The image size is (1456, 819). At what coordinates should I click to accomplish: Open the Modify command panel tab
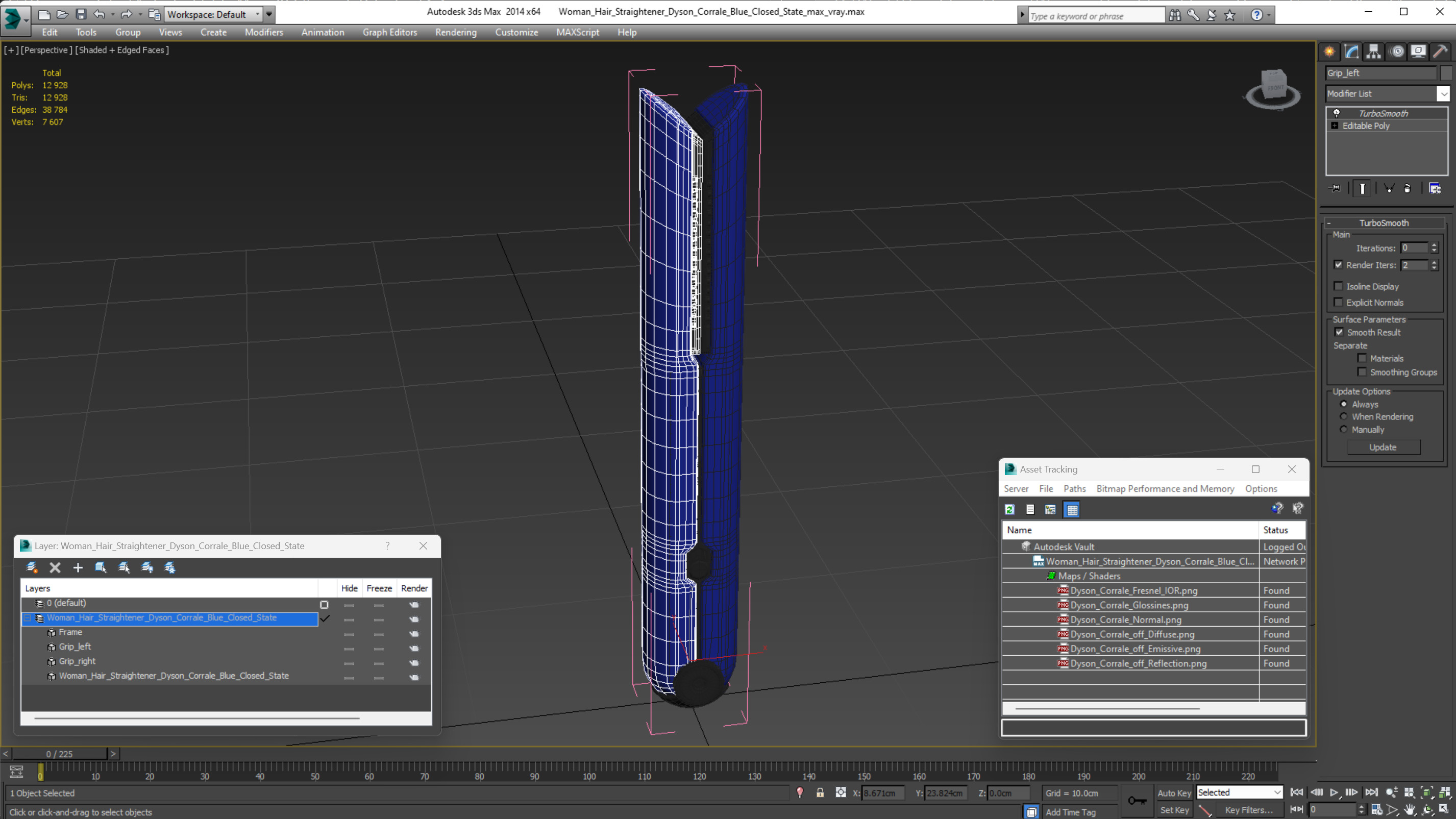pyautogui.click(x=1351, y=52)
